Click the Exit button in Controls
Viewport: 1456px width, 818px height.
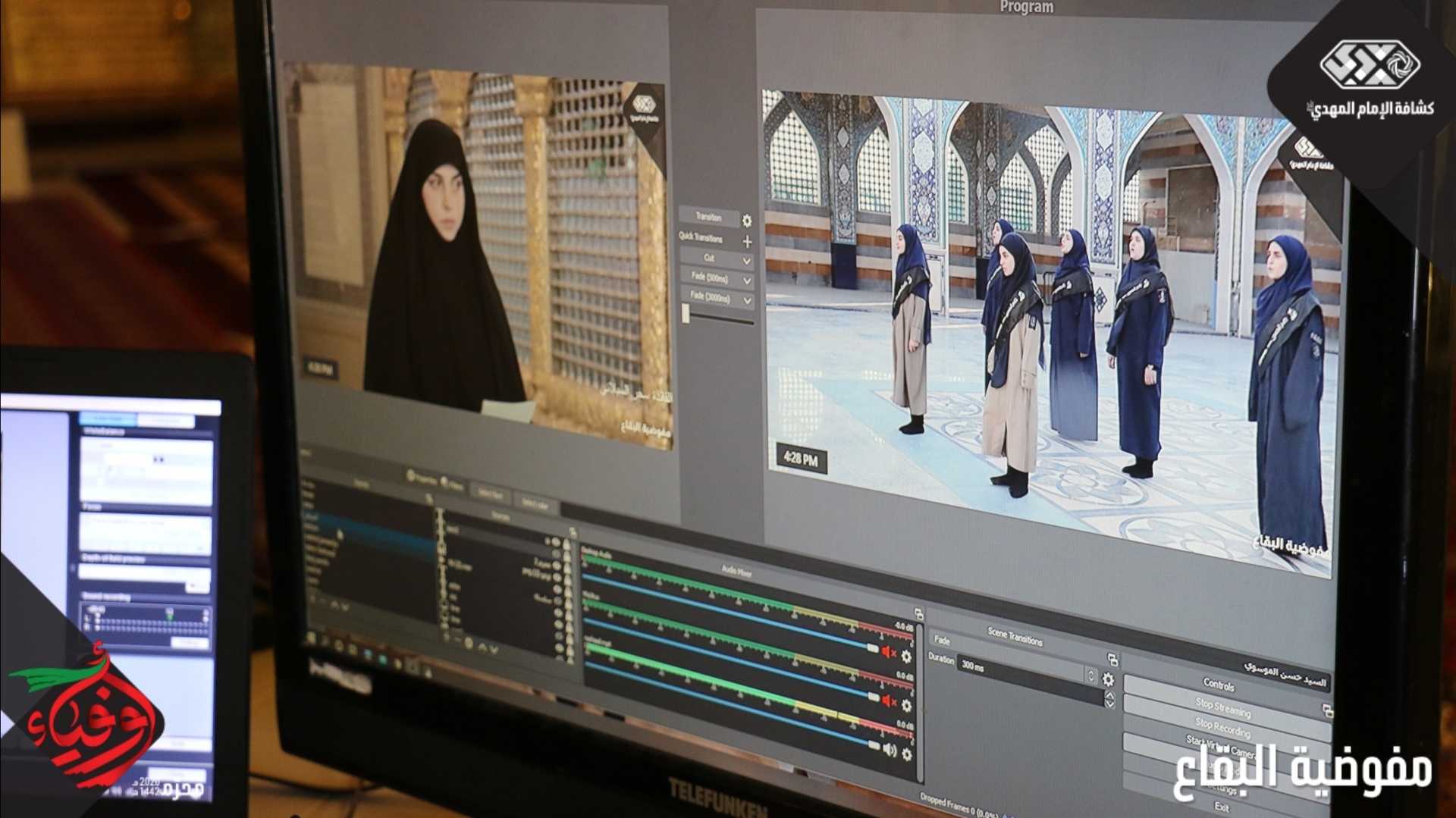1221,807
